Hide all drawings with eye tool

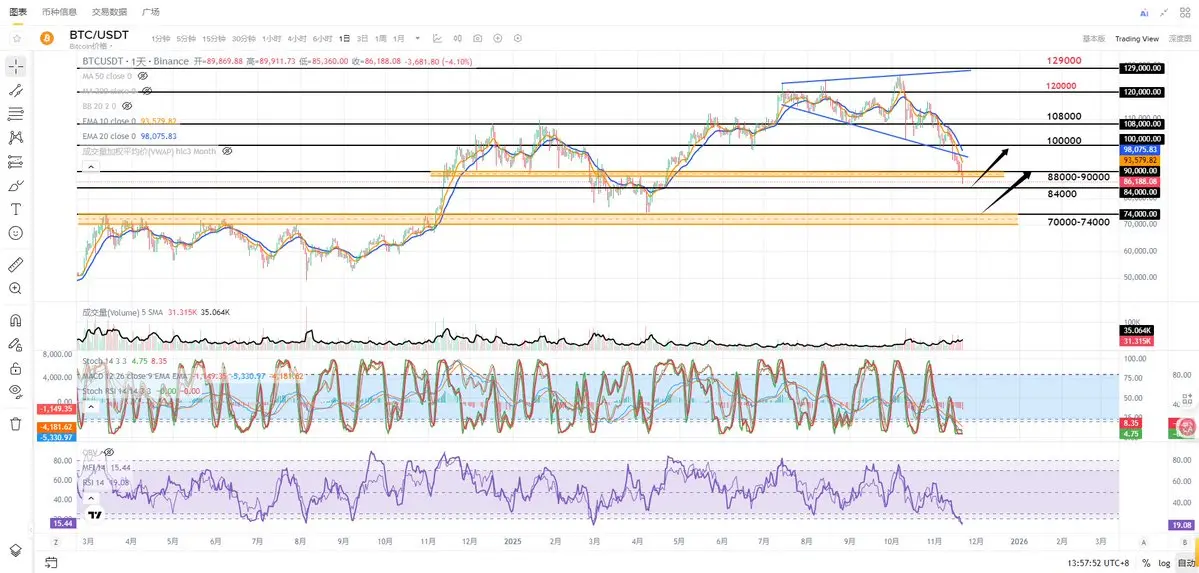click(x=15, y=392)
